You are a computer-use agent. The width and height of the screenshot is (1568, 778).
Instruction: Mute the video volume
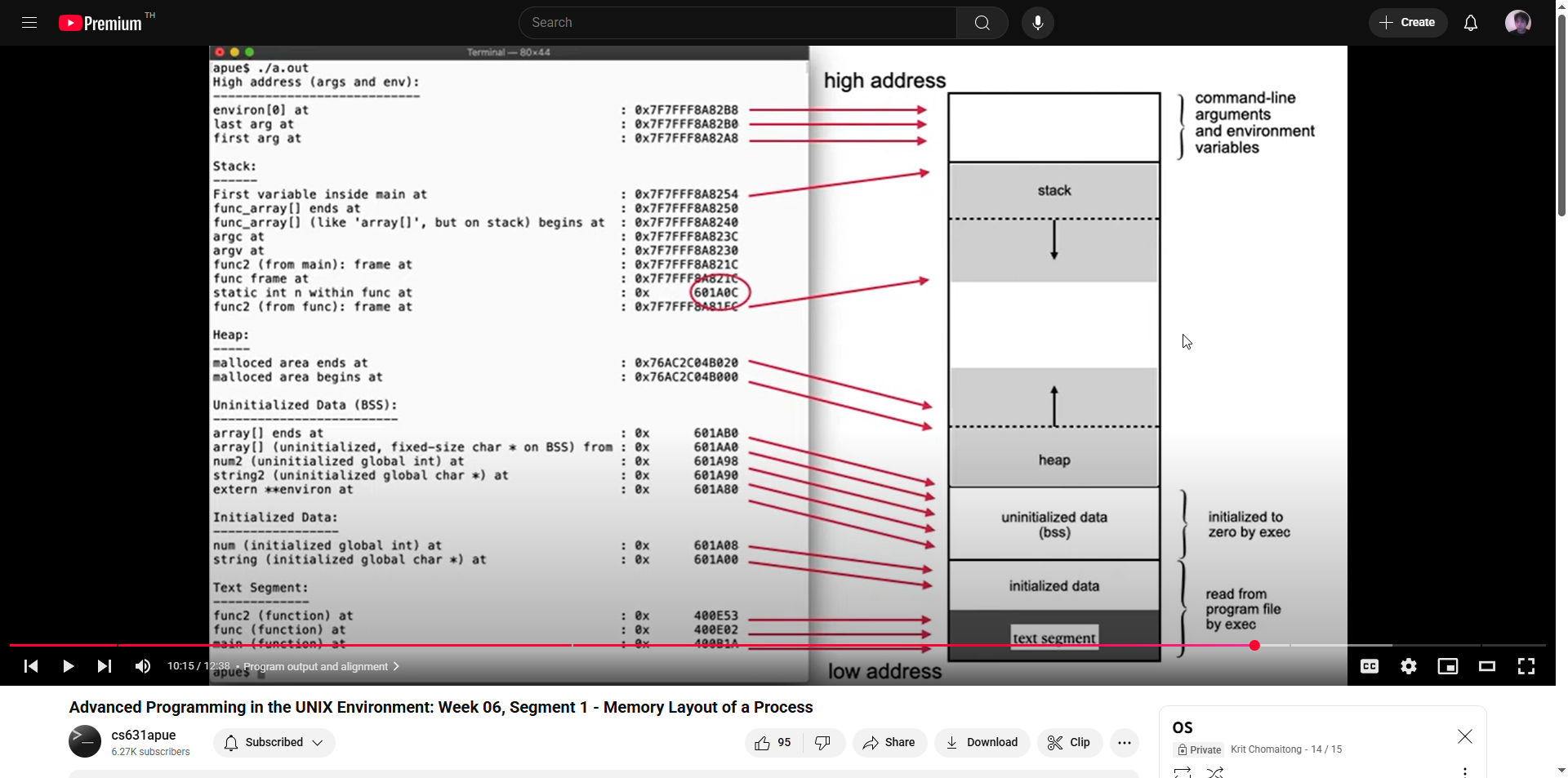[x=142, y=666]
